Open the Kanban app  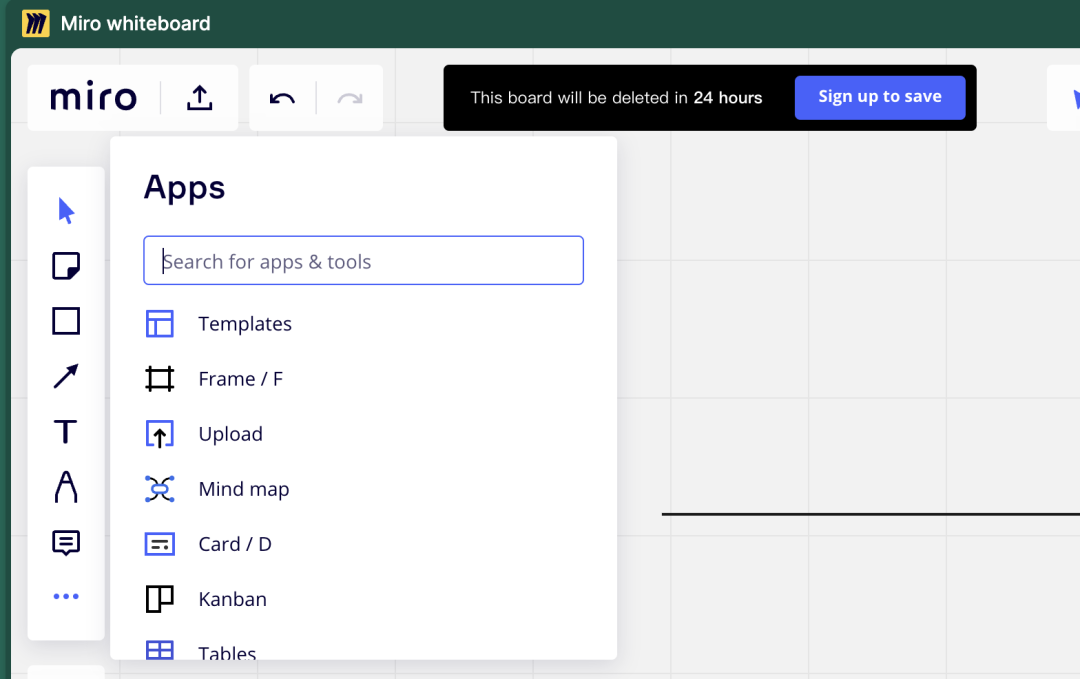coord(232,599)
